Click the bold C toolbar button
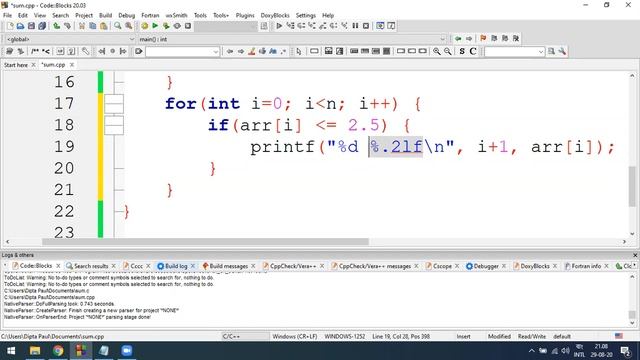 pyautogui.click(x=473, y=51)
